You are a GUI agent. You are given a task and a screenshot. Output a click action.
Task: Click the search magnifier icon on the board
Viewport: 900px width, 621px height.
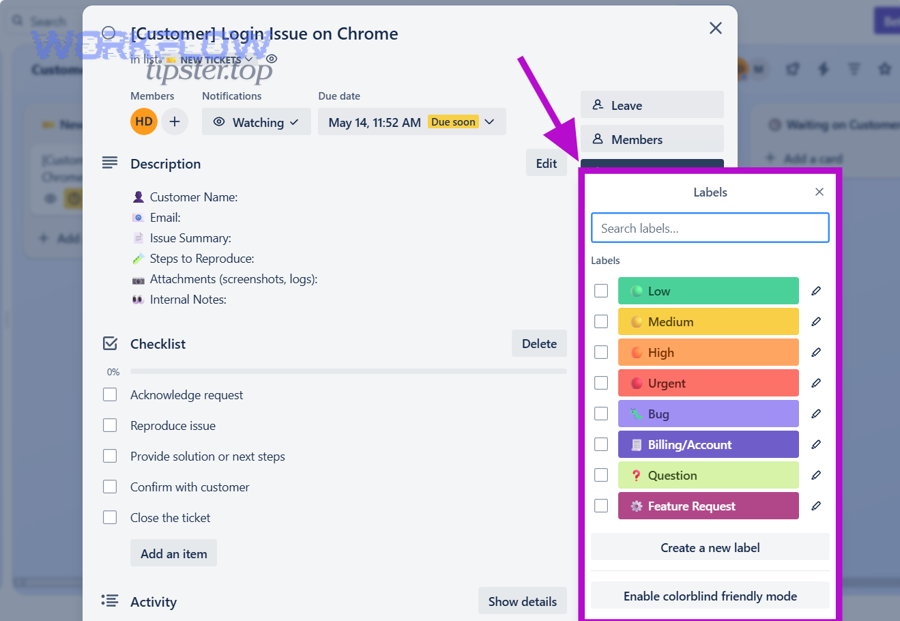[x=18, y=21]
